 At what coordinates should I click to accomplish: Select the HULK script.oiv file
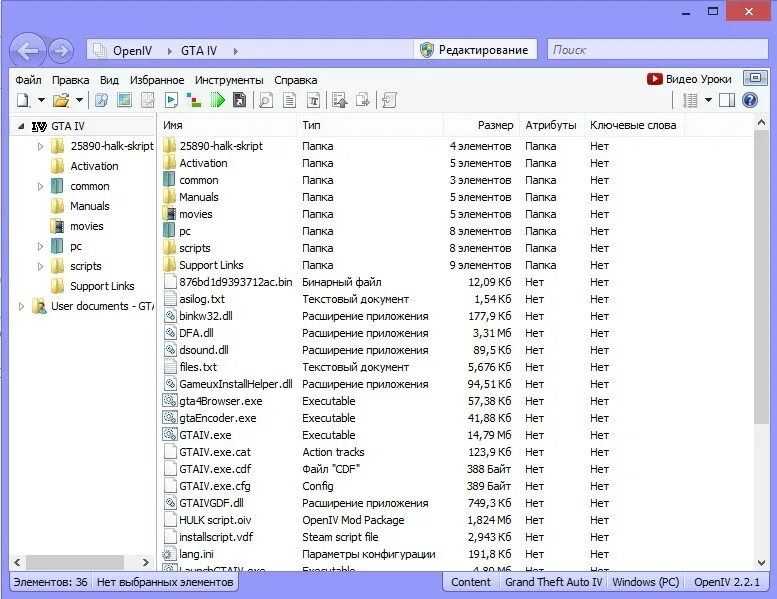(x=215, y=520)
